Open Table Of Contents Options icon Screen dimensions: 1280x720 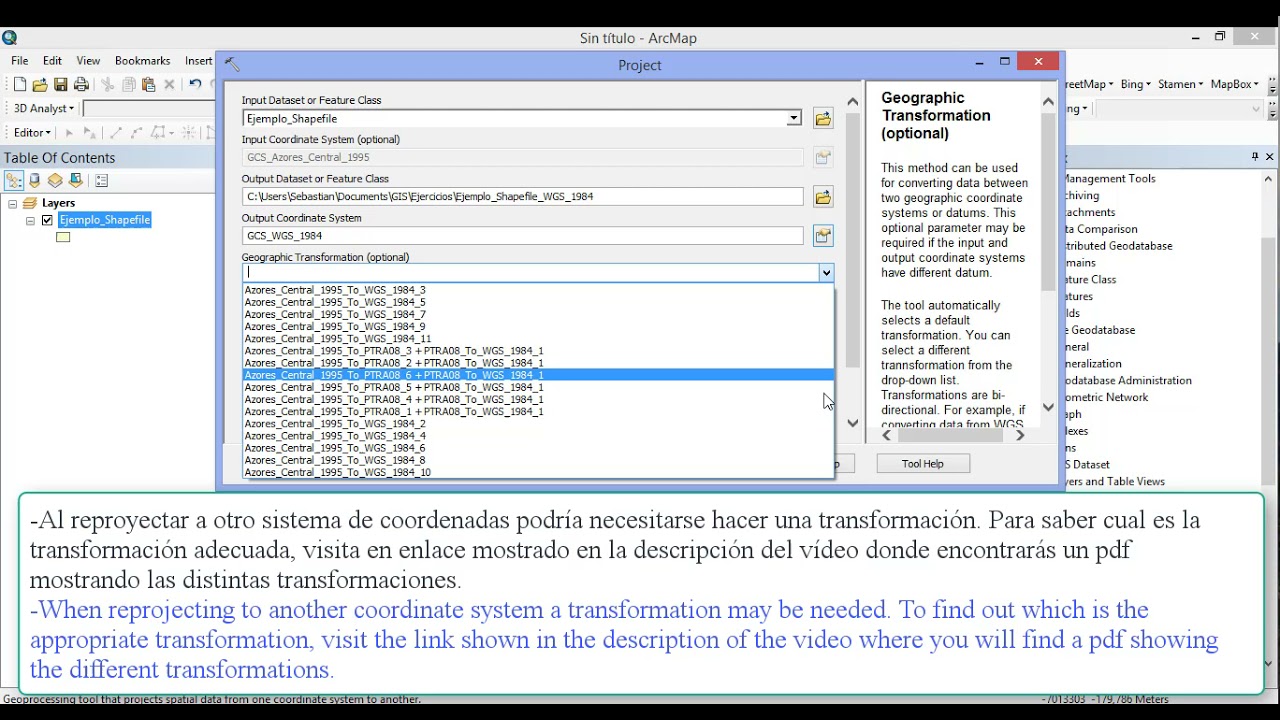tap(101, 181)
